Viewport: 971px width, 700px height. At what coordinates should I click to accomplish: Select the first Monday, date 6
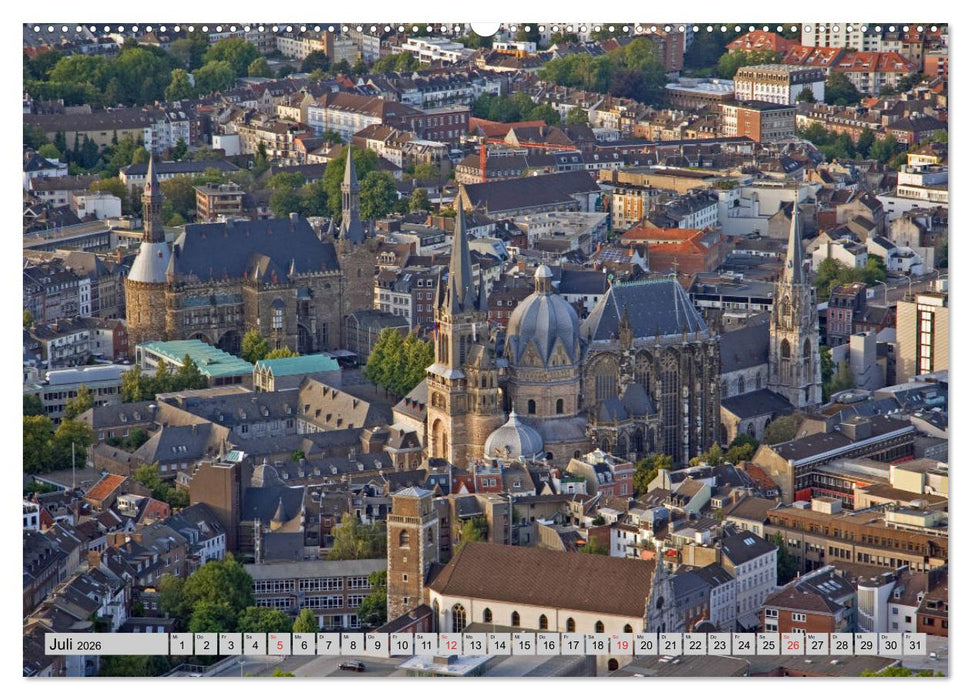[x=302, y=643]
